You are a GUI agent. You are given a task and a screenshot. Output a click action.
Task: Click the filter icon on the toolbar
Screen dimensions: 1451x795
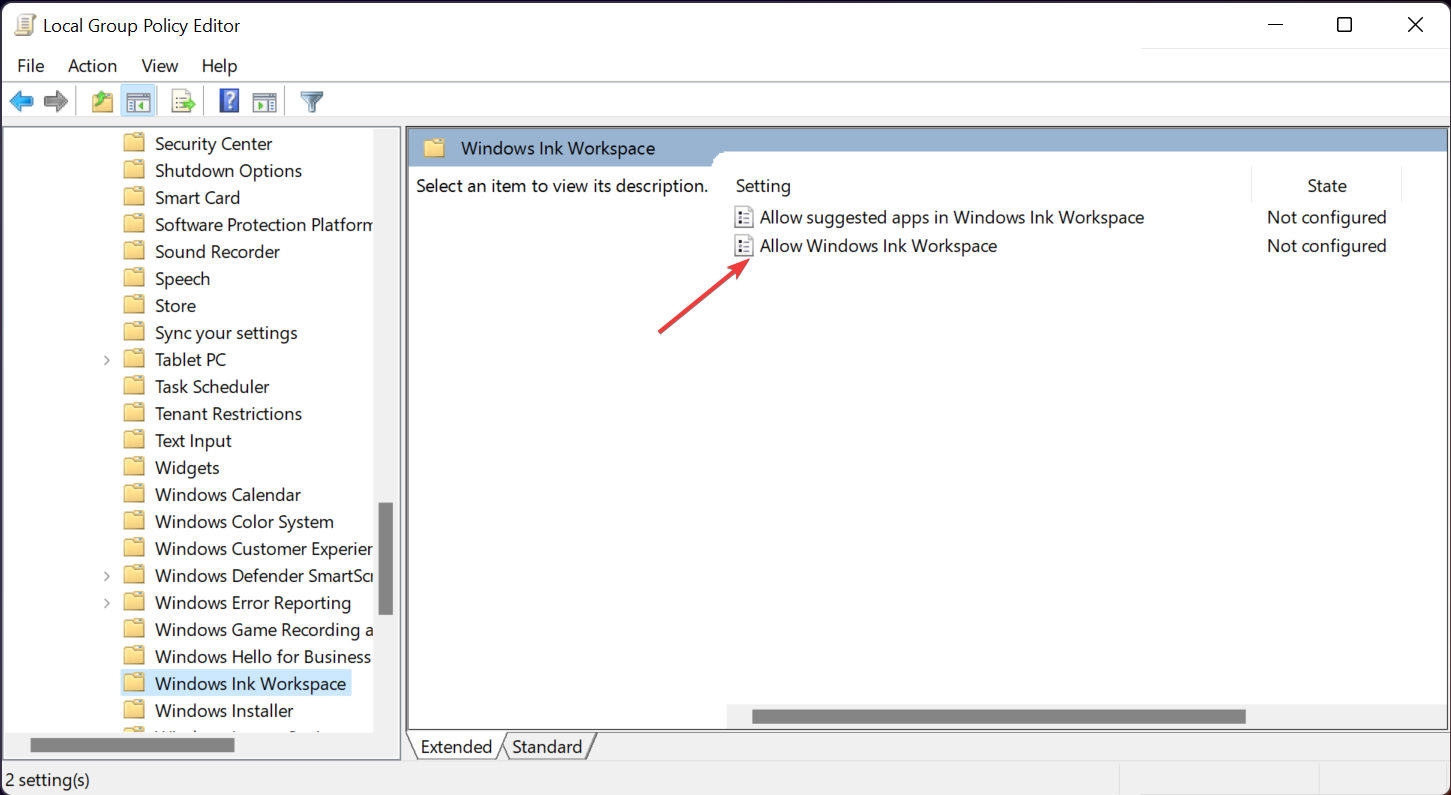(x=311, y=100)
